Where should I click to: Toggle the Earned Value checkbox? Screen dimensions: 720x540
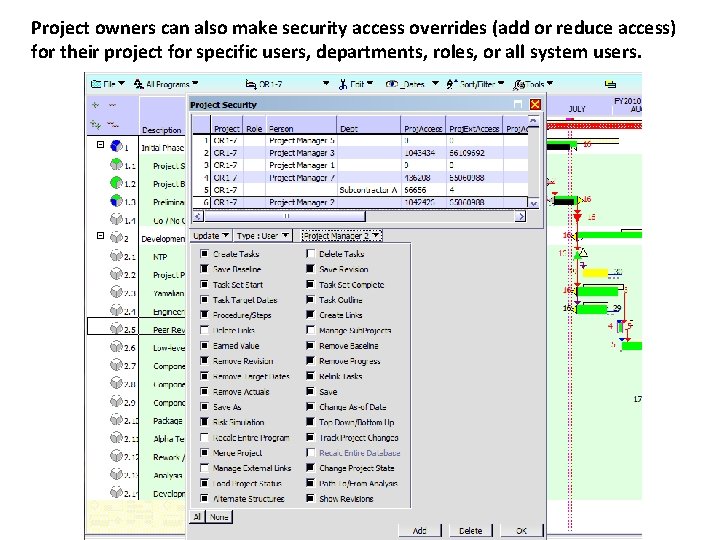(204, 345)
